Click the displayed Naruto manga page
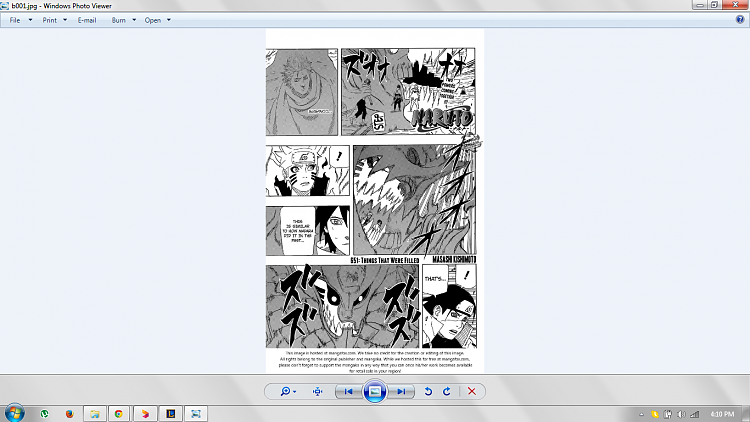Viewport: 750px width, 422px height. click(x=375, y=201)
